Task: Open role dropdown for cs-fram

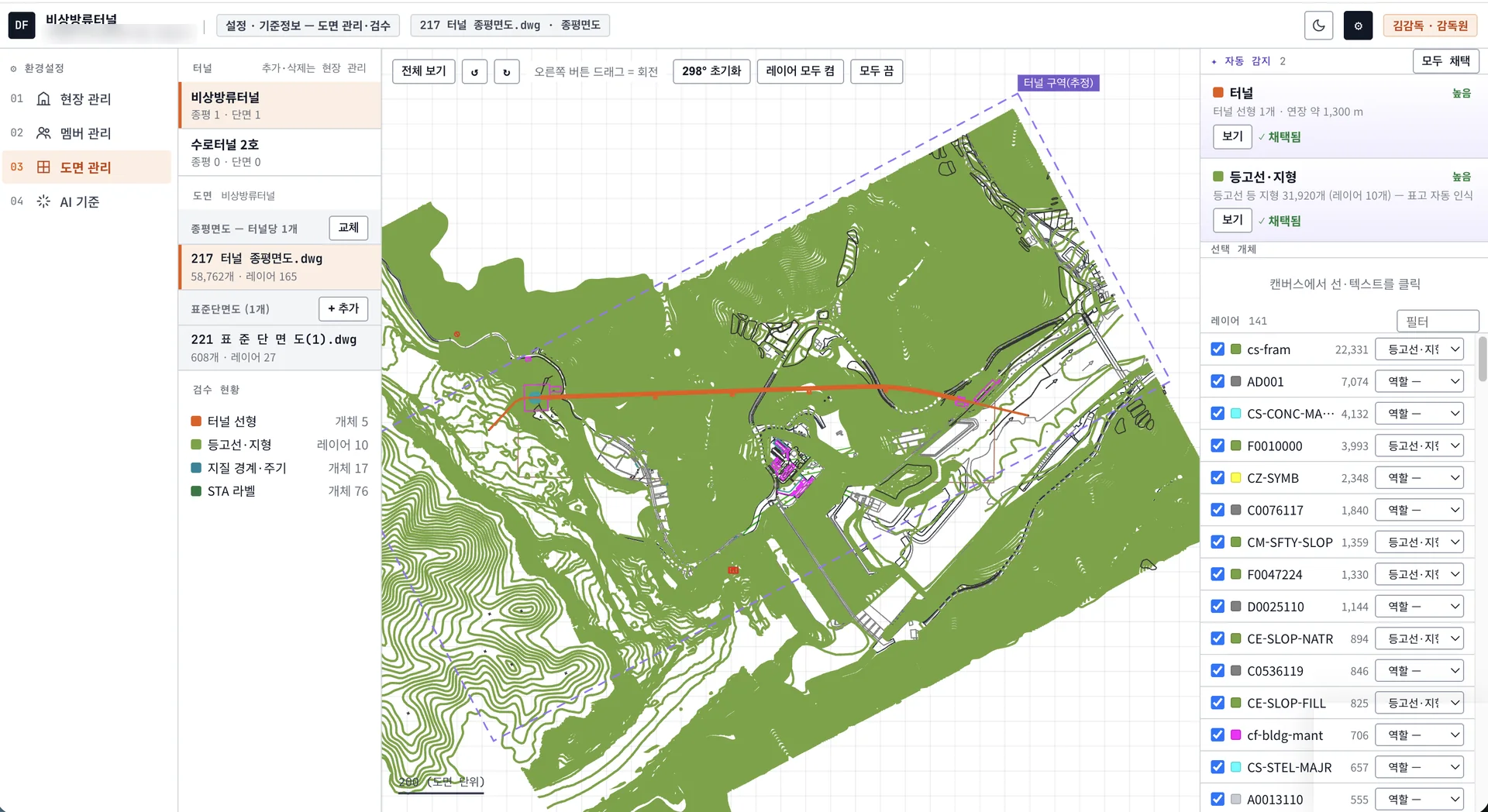Action: (x=1420, y=349)
